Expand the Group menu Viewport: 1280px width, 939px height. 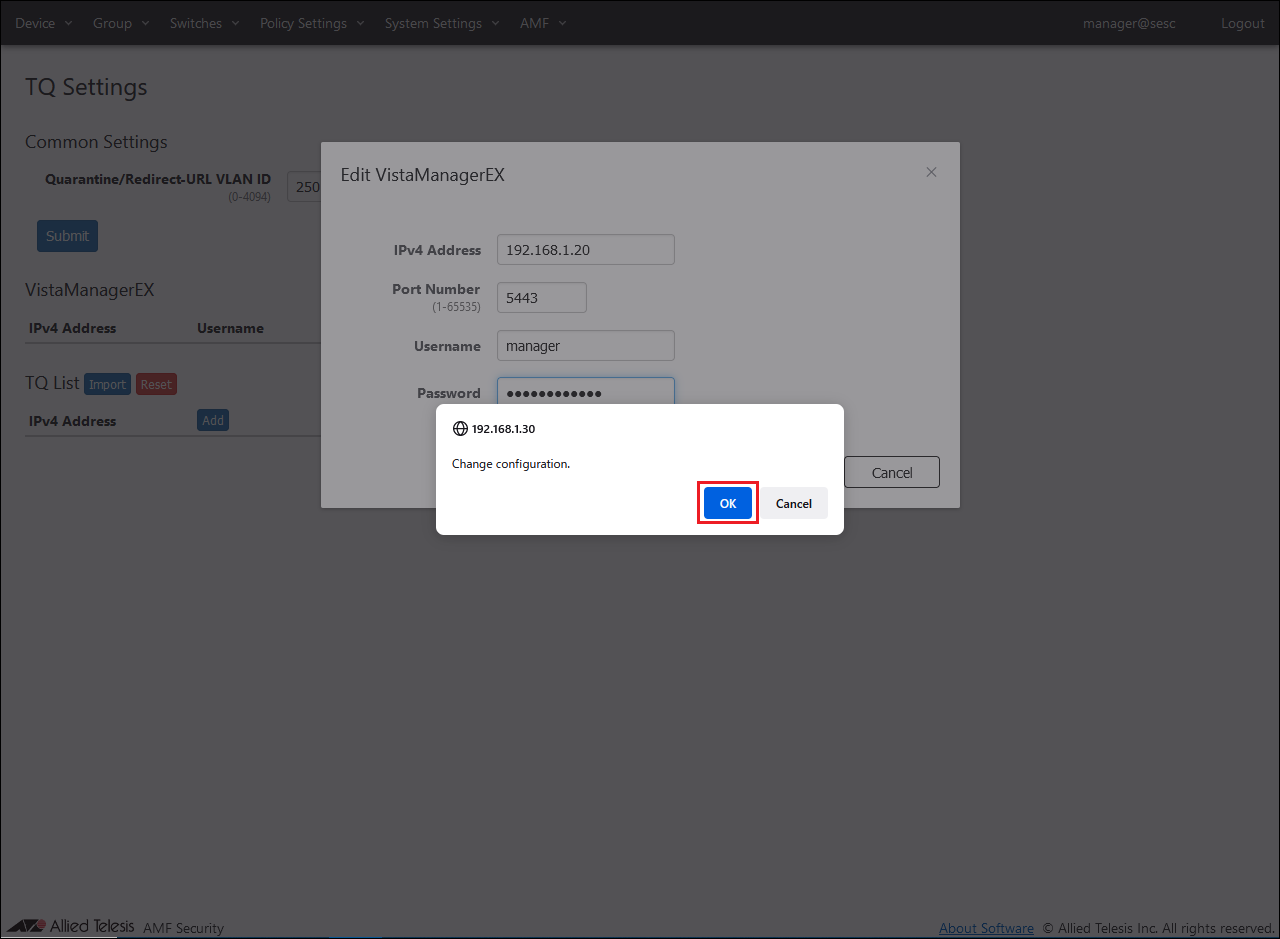(x=121, y=23)
